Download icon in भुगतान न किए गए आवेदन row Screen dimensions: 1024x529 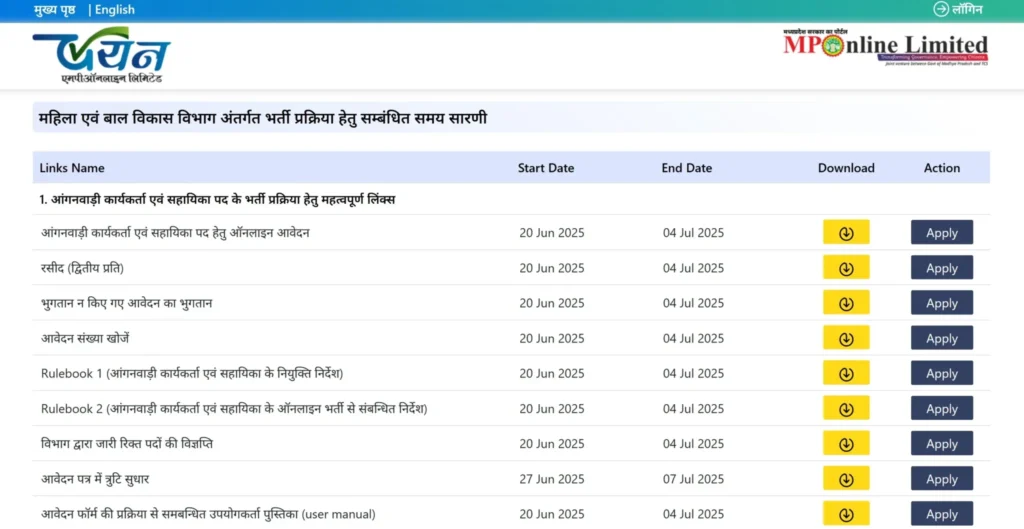[846, 303]
